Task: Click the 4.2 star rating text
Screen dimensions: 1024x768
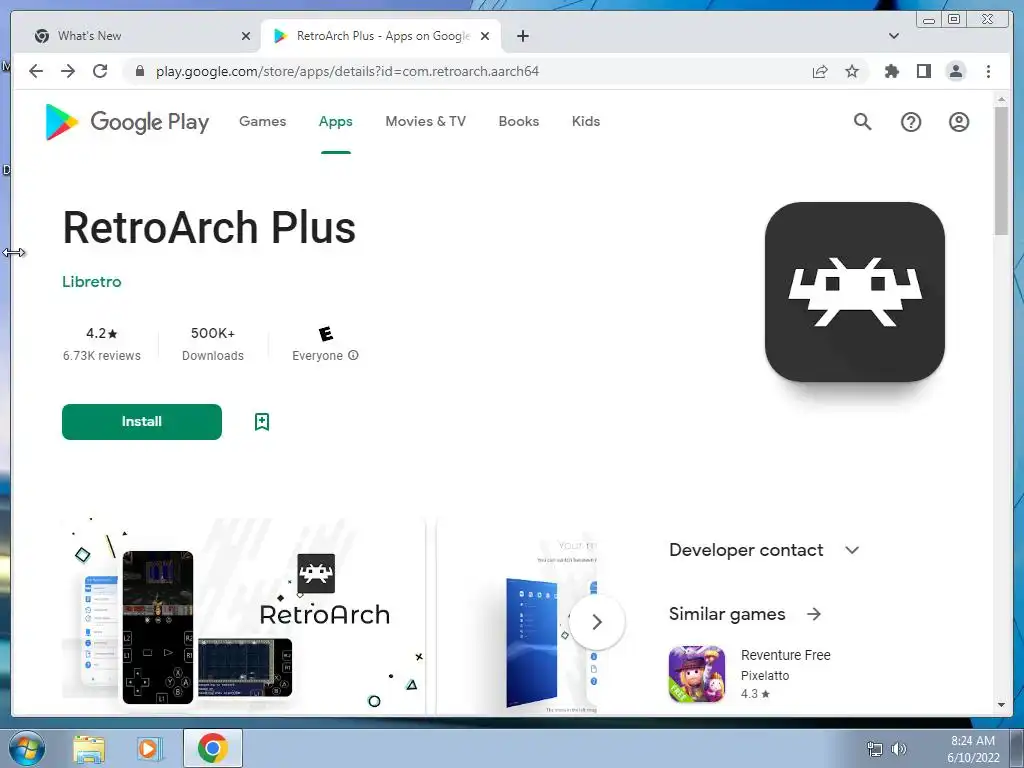Action: click(x=102, y=333)
